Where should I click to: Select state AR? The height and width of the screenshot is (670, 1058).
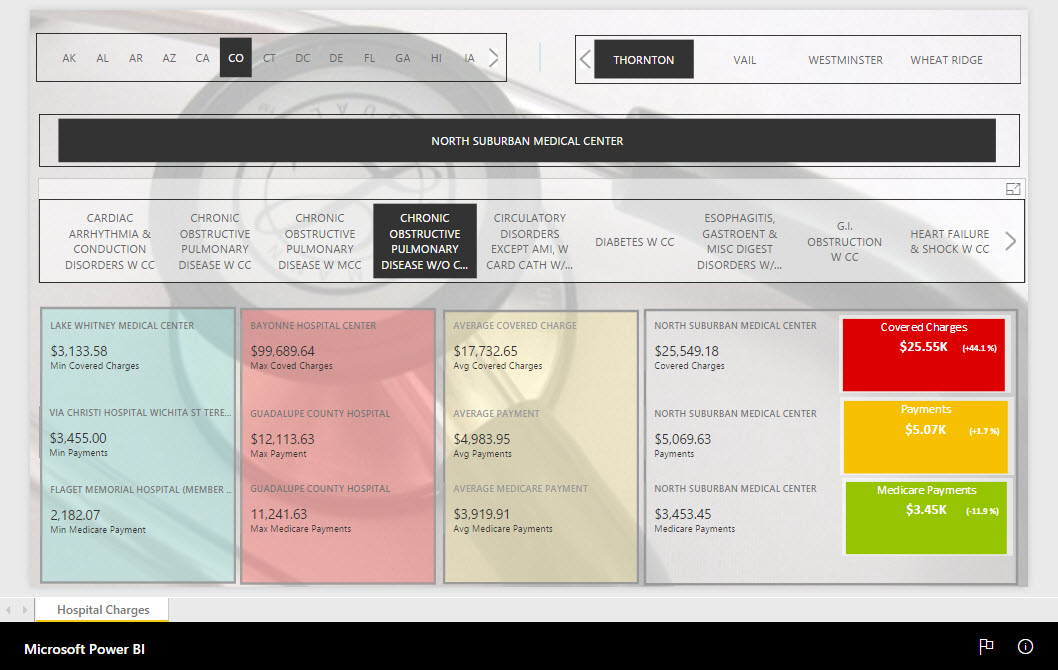(x=136, y=58)
